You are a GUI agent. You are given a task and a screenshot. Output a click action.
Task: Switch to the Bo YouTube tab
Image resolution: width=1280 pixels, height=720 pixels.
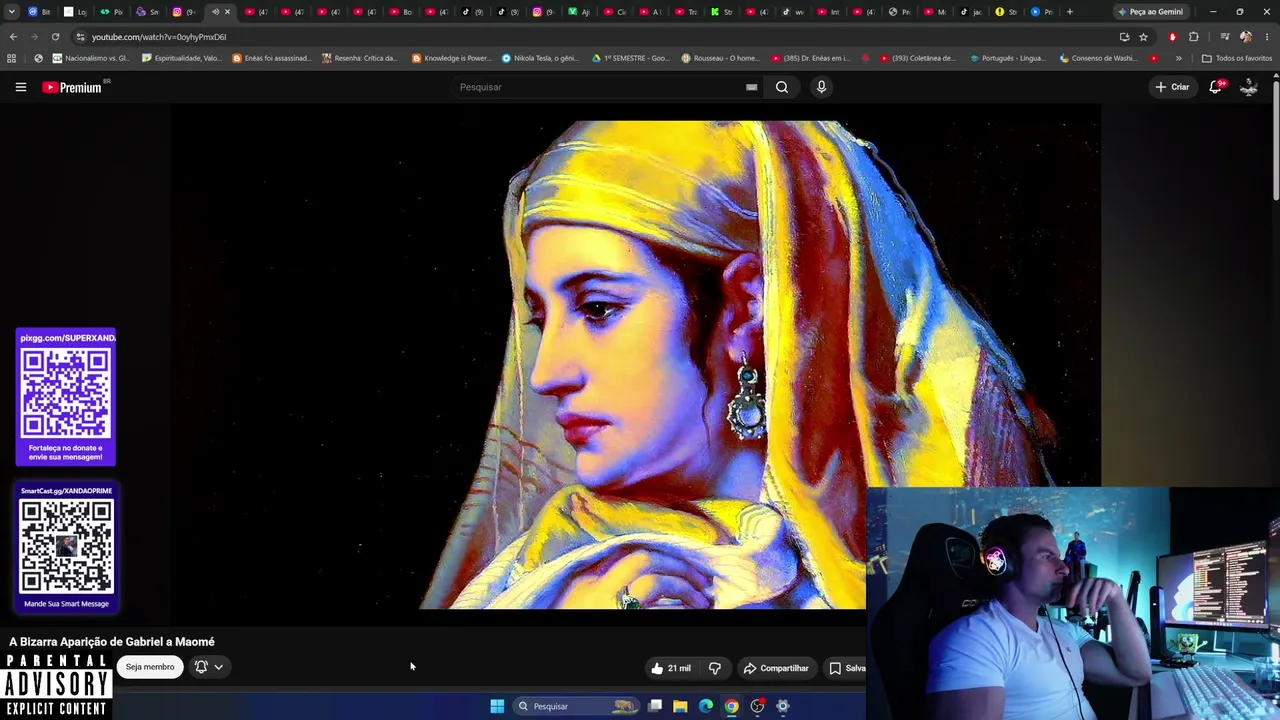click(x=401, y=12)
